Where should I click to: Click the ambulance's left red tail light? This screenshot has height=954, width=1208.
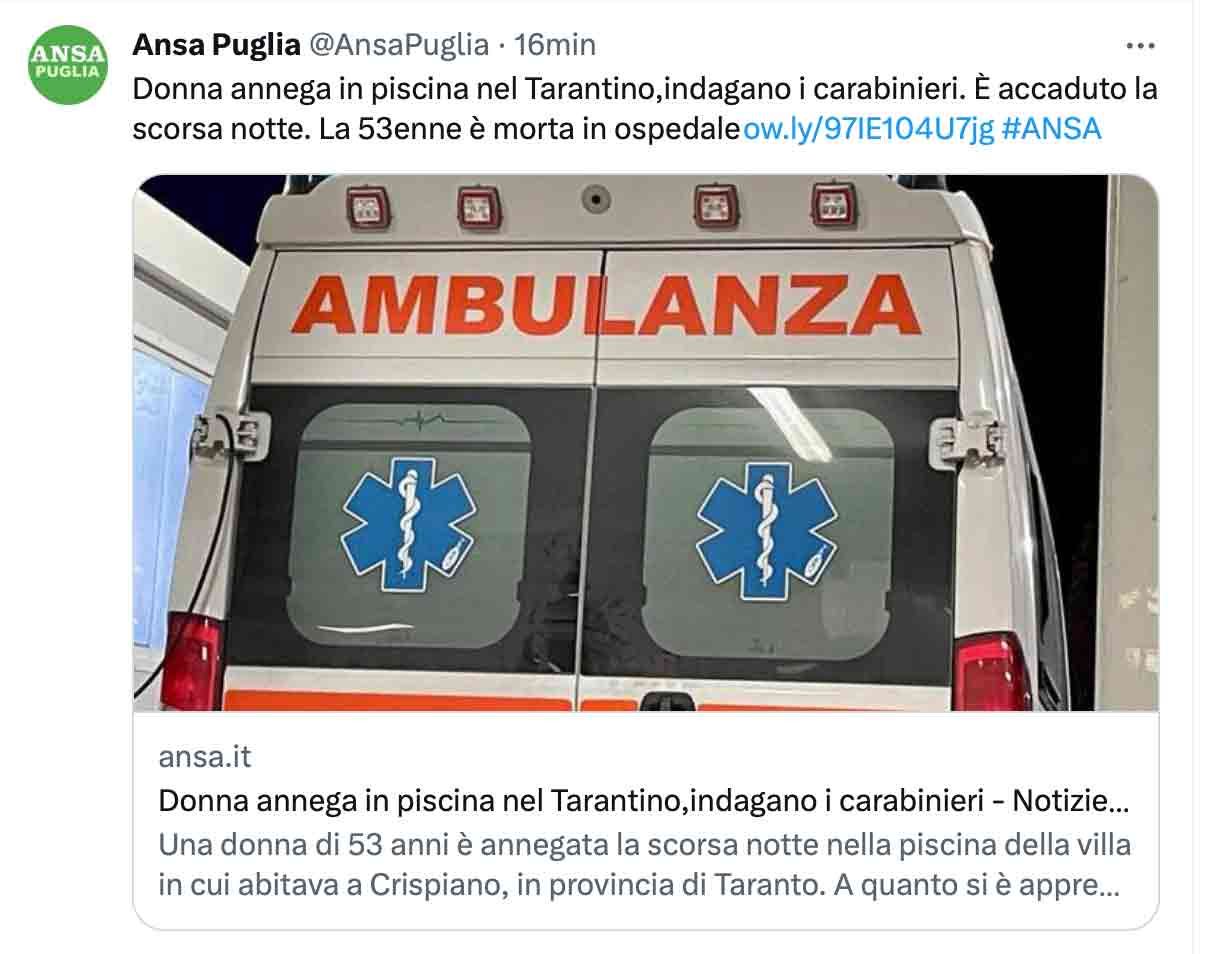pyautogui.click(x=191, y=662)
